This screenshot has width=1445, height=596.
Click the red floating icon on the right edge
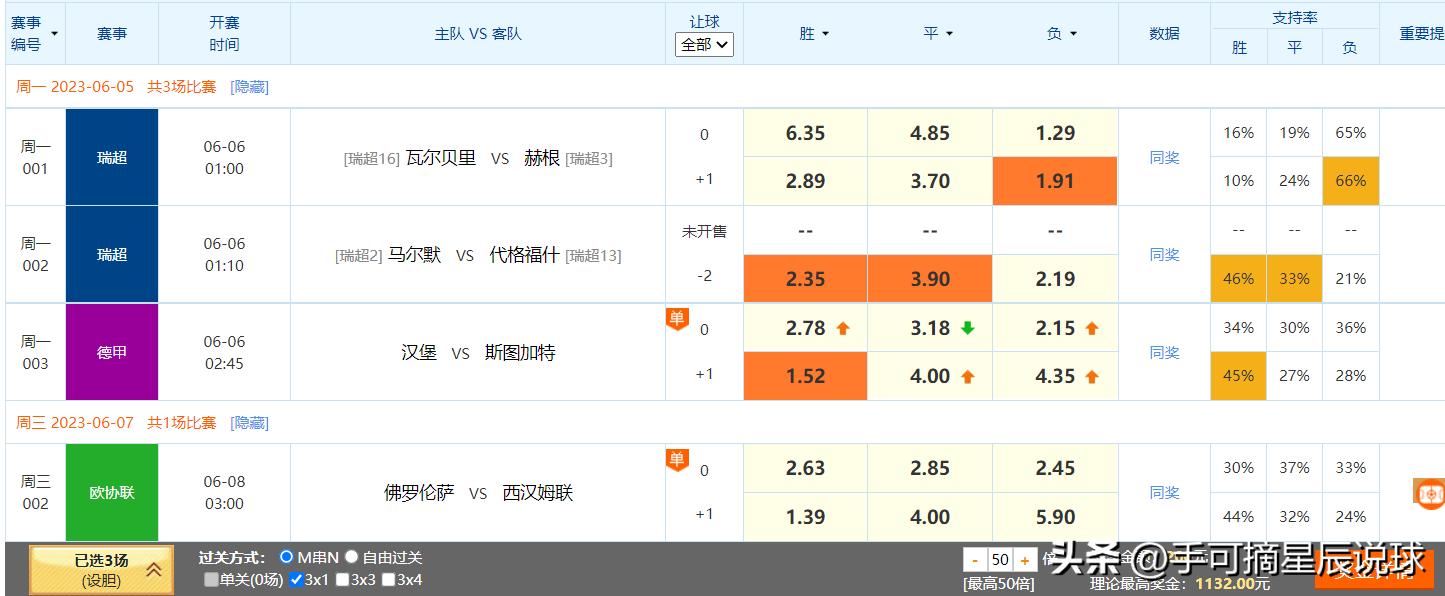point(1429,493)
